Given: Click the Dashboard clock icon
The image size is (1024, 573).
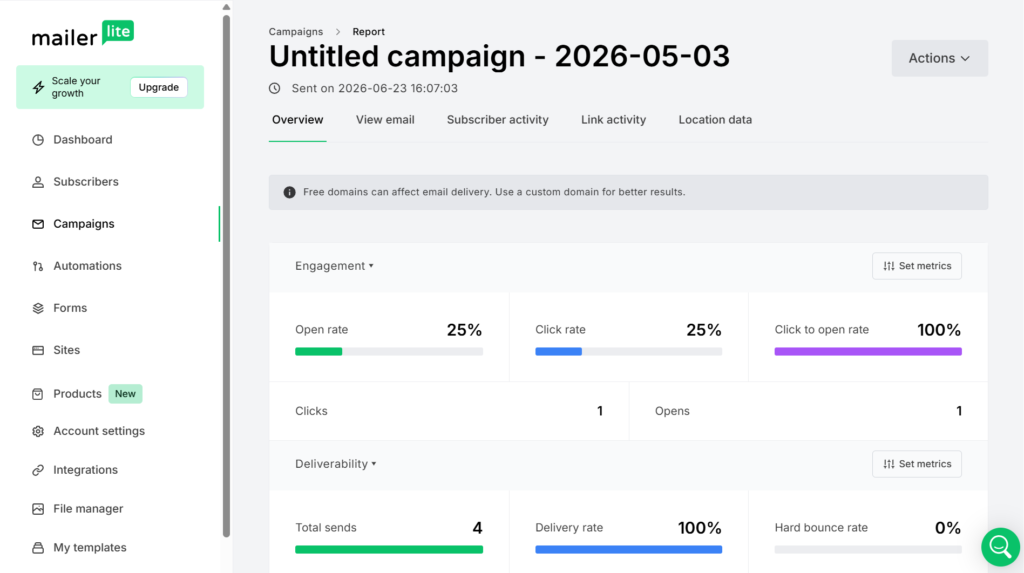Looking at the screenshot, I should [x=38, y=140].
